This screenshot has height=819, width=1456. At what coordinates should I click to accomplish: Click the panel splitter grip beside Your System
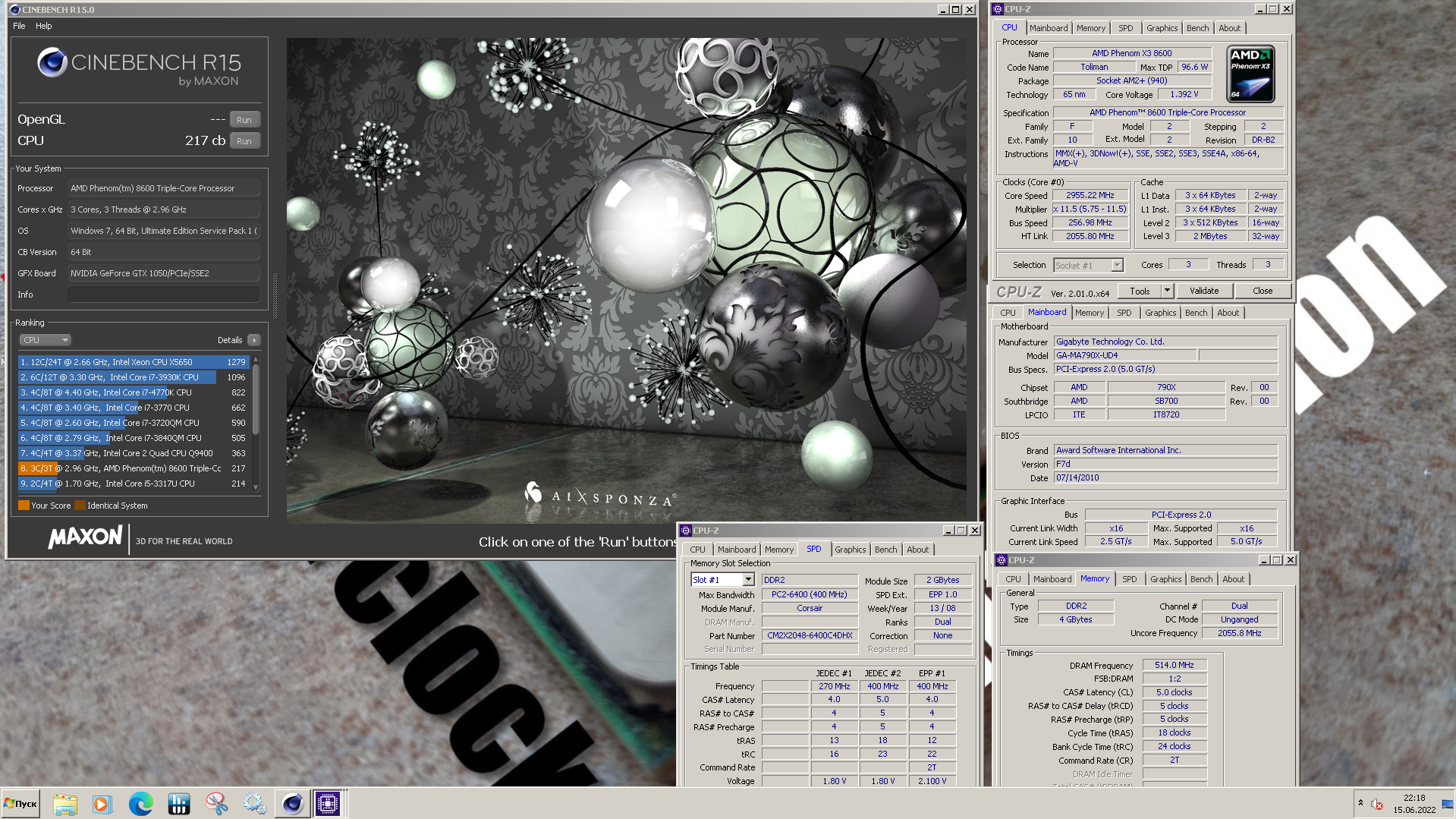(275, 296)
